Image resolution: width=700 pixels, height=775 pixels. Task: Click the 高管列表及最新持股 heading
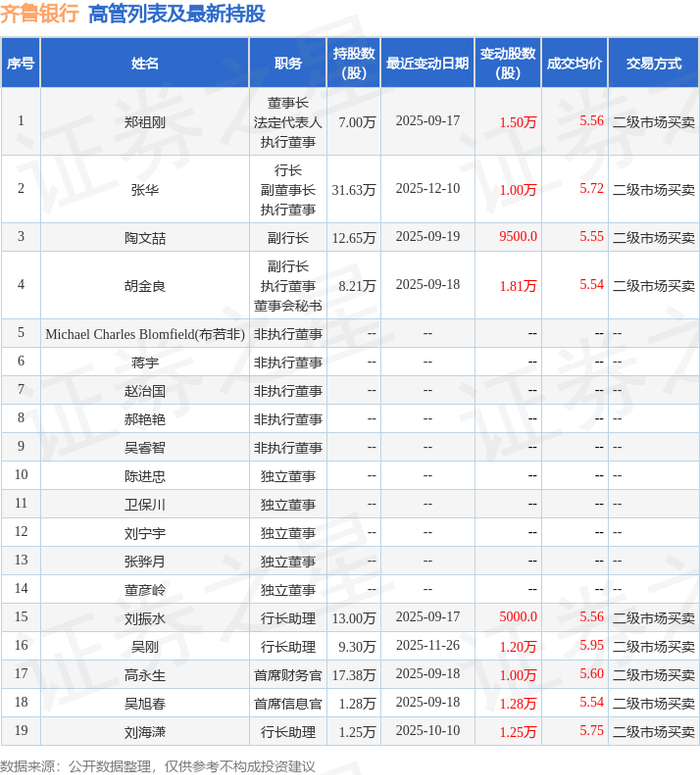point(176,13)
